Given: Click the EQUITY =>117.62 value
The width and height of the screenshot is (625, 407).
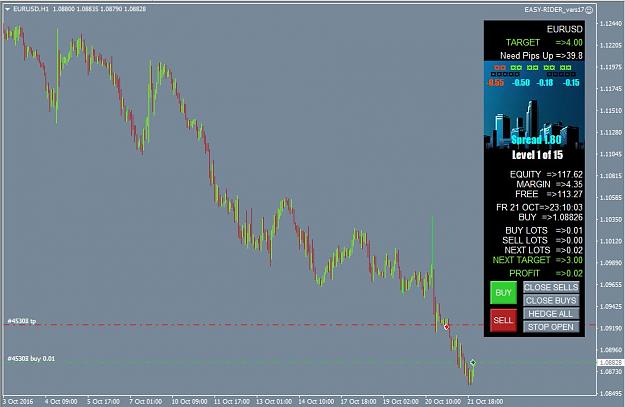Looking at the screenshot, I should point(546,174).
